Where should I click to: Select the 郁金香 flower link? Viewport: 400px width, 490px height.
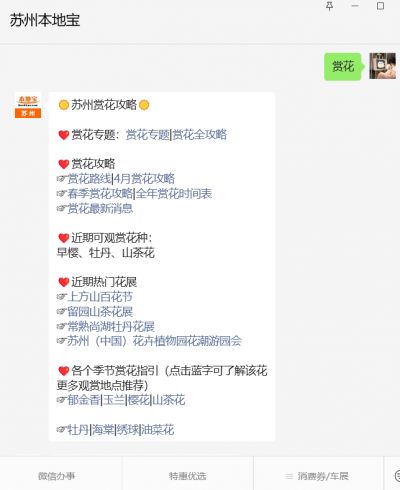(x=84, y=400)
